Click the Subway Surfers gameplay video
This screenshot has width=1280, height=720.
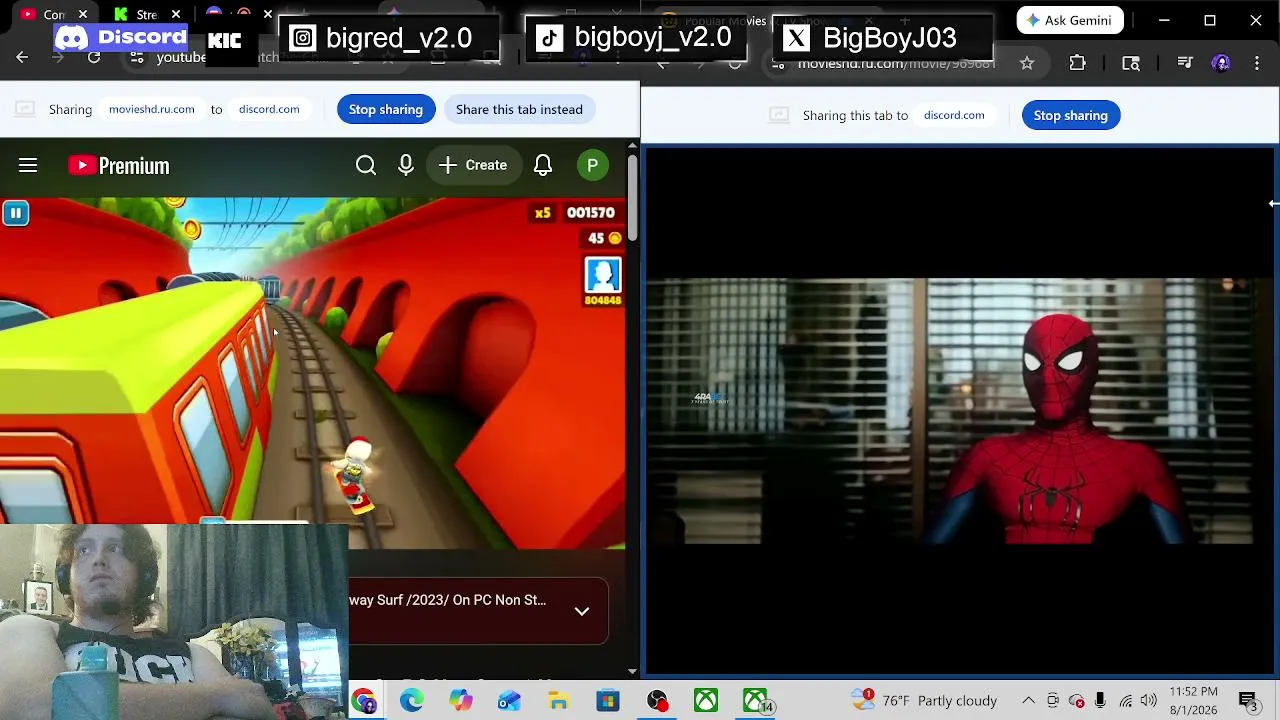tap(312, 372)
